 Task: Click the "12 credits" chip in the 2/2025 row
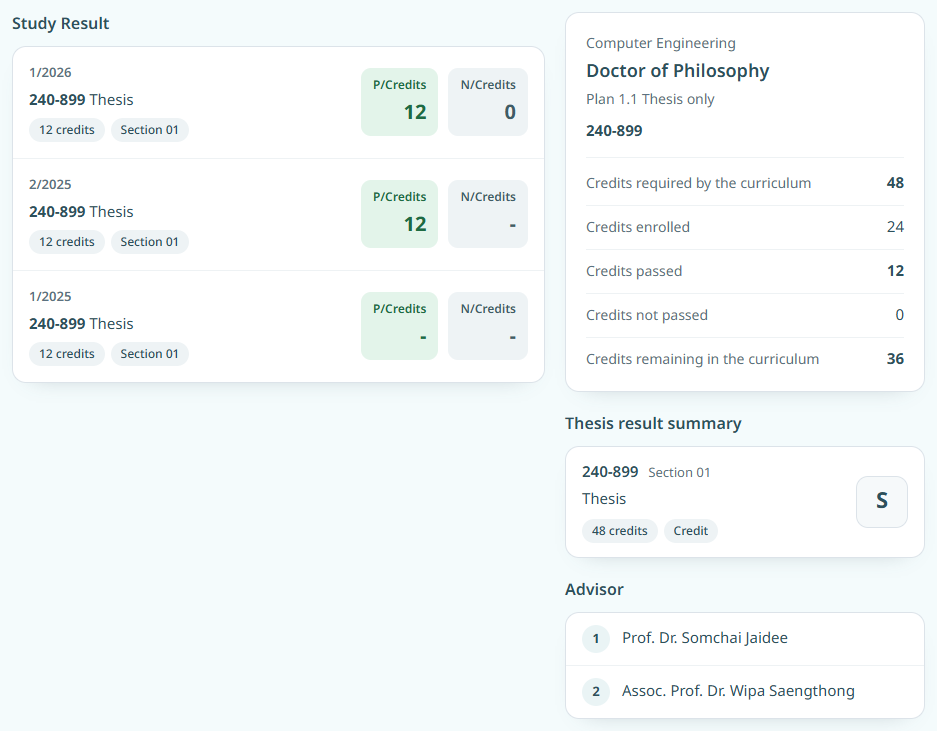coord(67,241)
